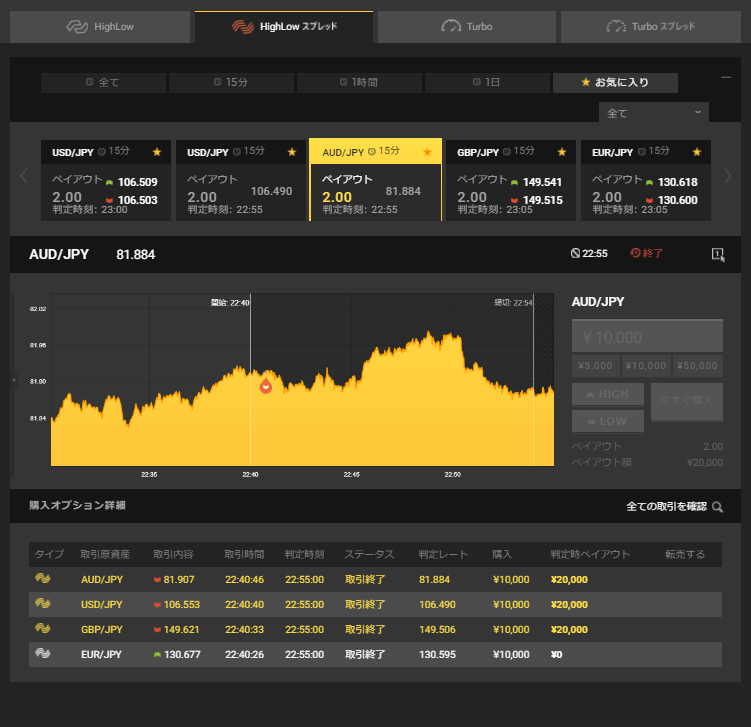
Task: Click the 判定時ペイアウト column header
Action: 590,554
